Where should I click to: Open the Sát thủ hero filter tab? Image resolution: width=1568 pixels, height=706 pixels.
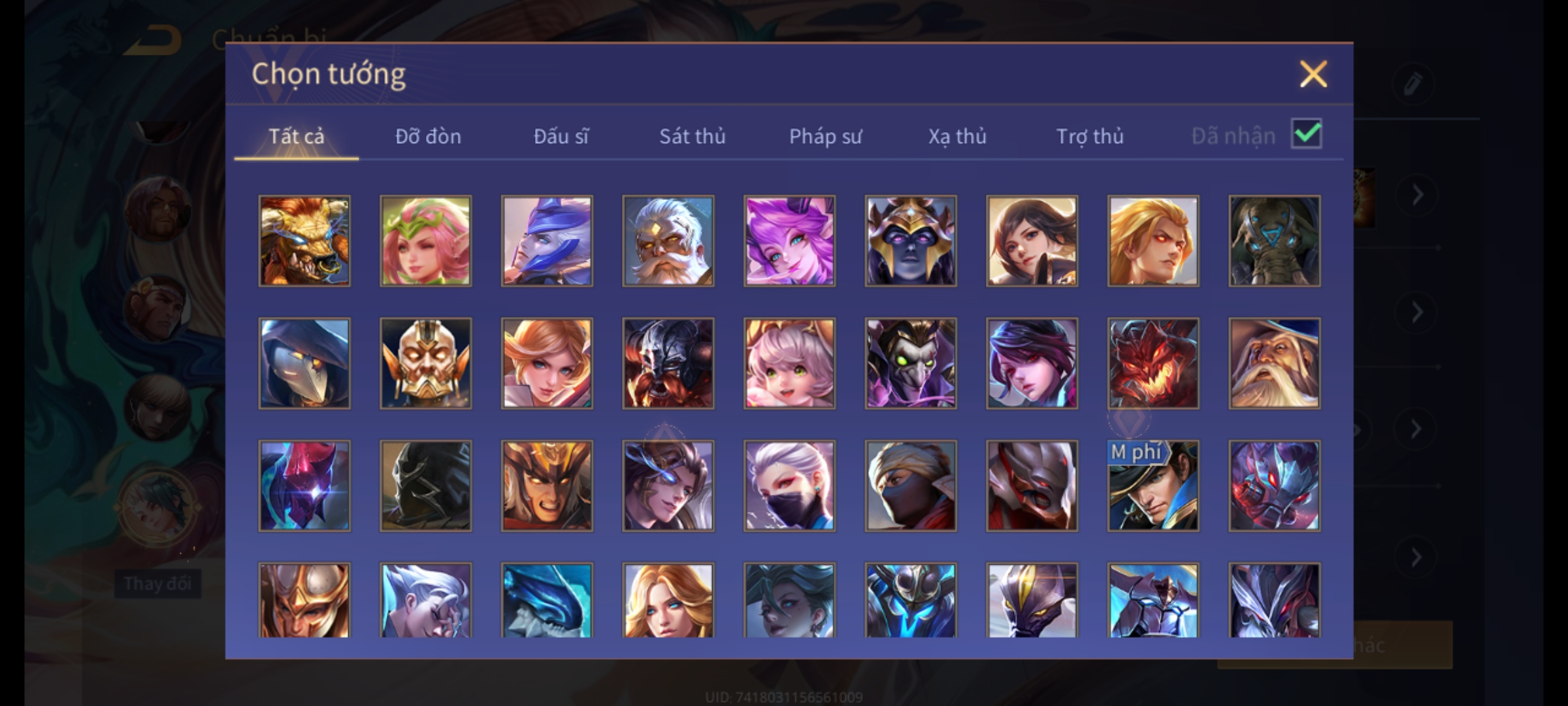[x=692, y=136]
